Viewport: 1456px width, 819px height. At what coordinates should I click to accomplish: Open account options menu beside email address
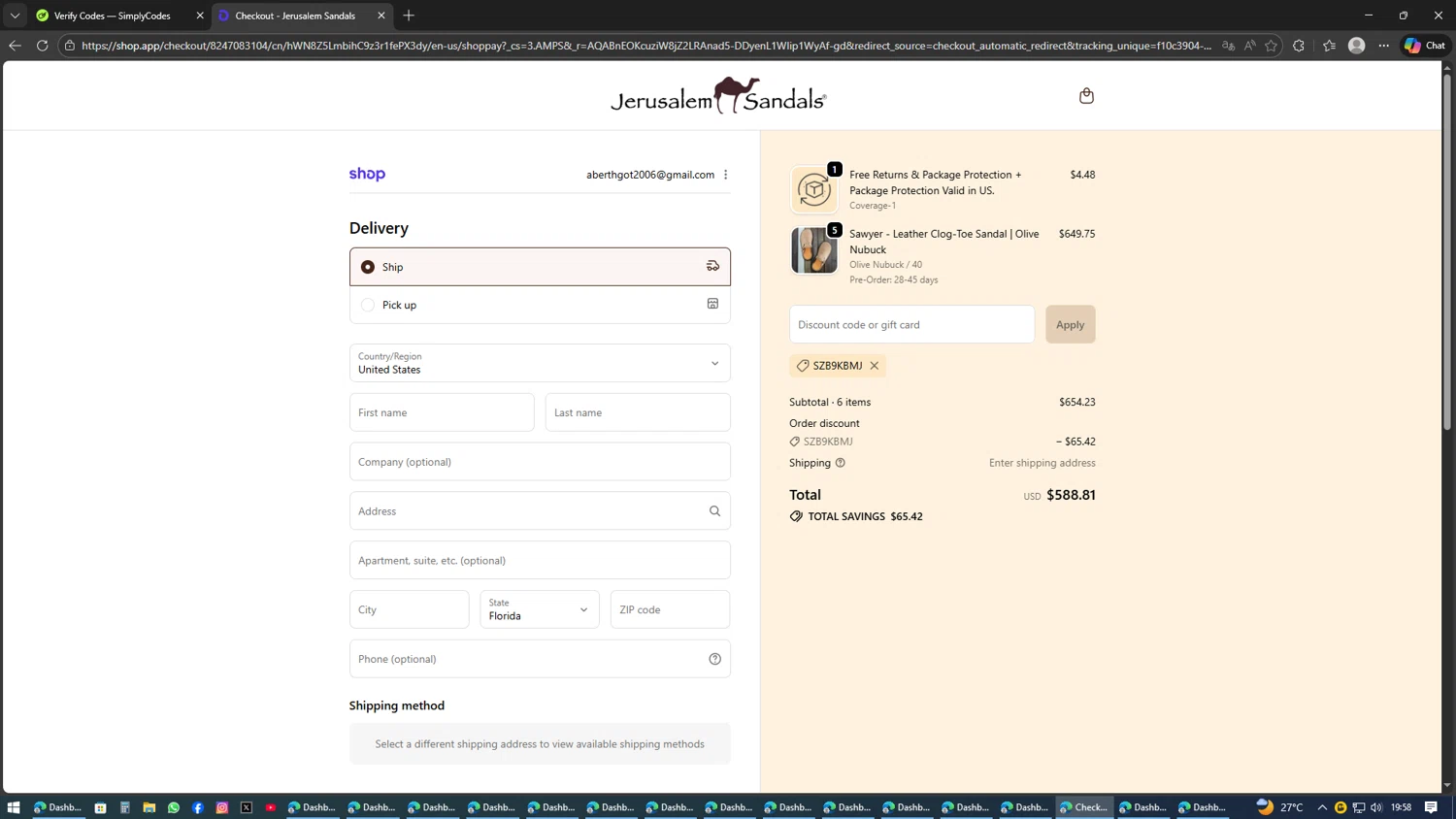pos(726,175)
